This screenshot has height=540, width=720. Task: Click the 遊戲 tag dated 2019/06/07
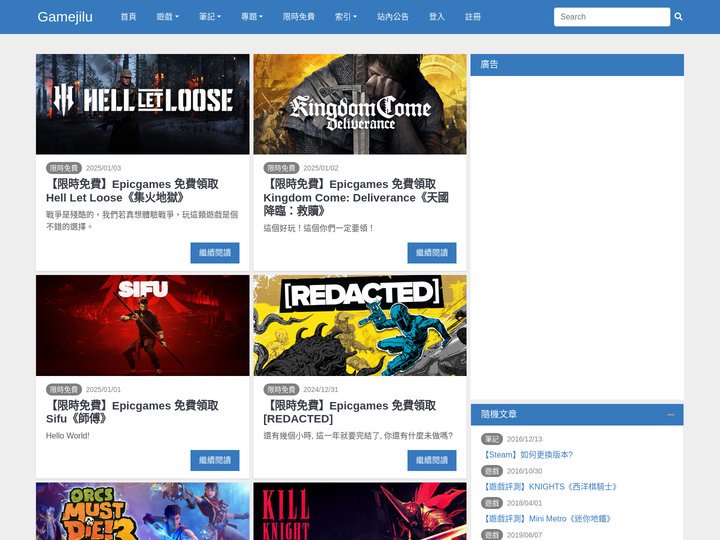click(x=492, y=535)
